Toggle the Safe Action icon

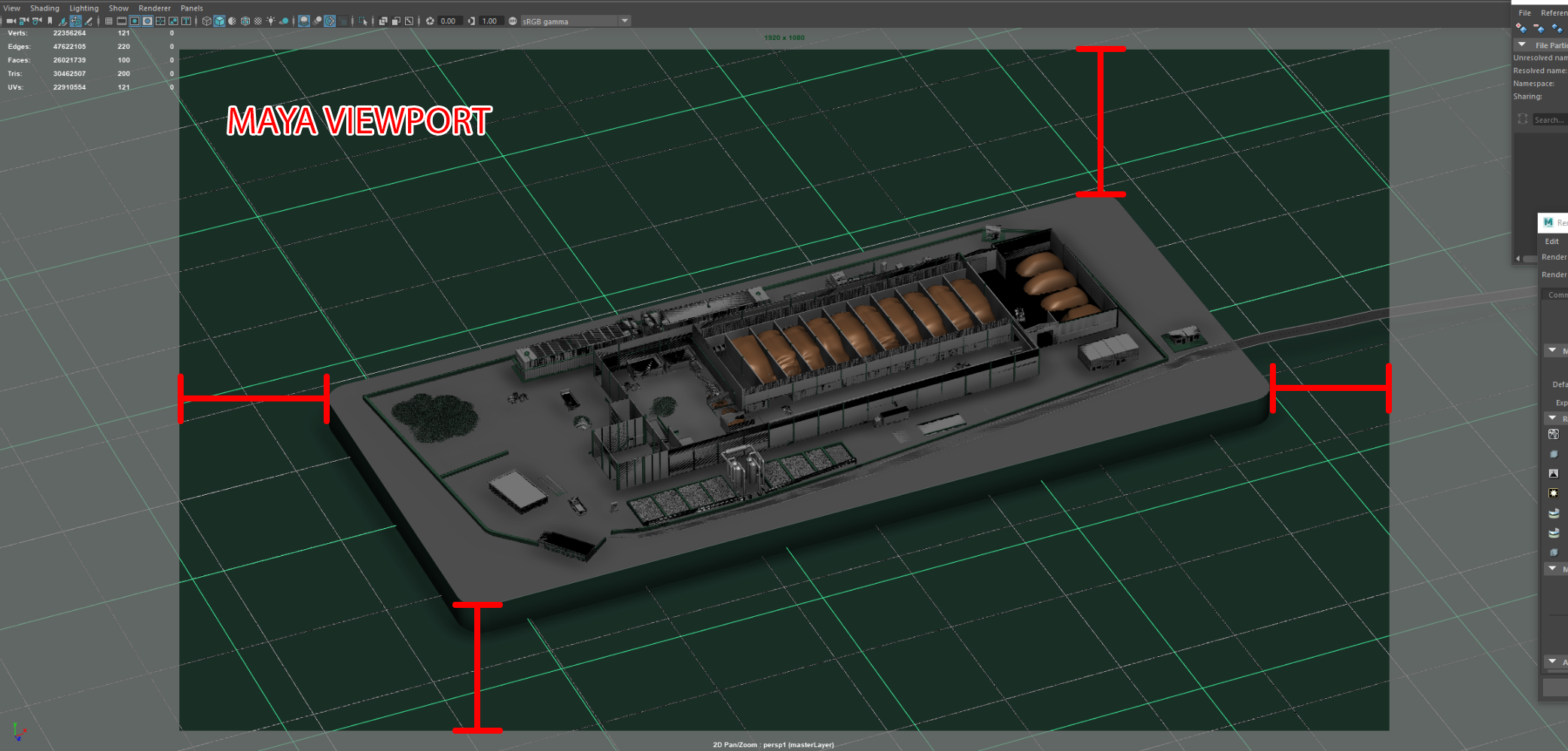point(173,21)
